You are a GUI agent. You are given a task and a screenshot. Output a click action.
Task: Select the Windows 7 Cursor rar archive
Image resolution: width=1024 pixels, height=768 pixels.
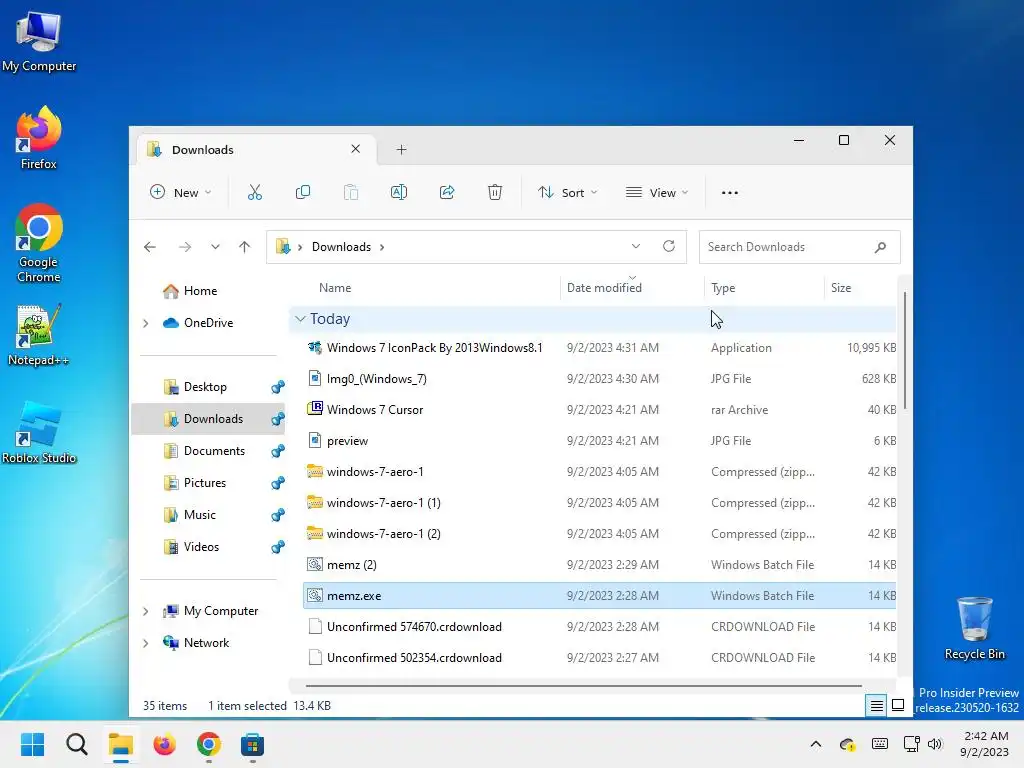click(600, 409)
